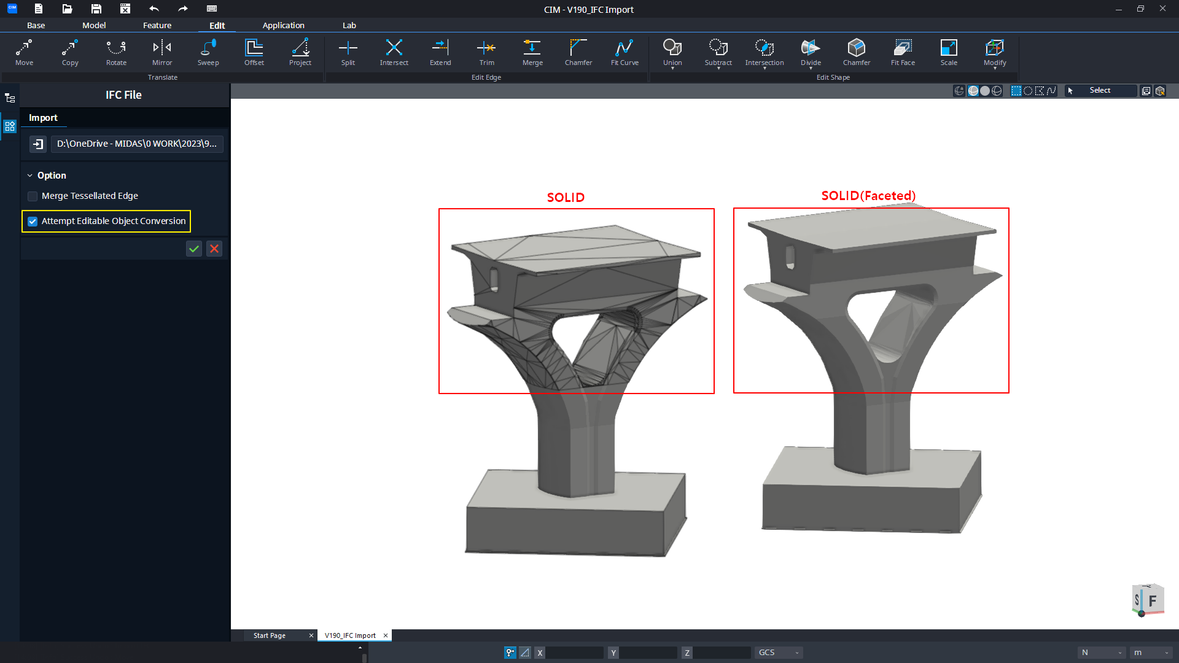Undo the last action
1179x663 pixels.
[x=154, y=9]
